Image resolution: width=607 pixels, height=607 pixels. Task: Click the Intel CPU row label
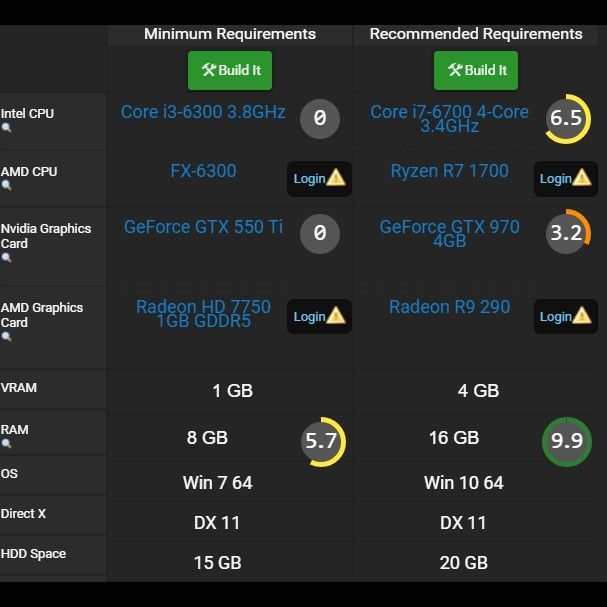click(27, 113)
